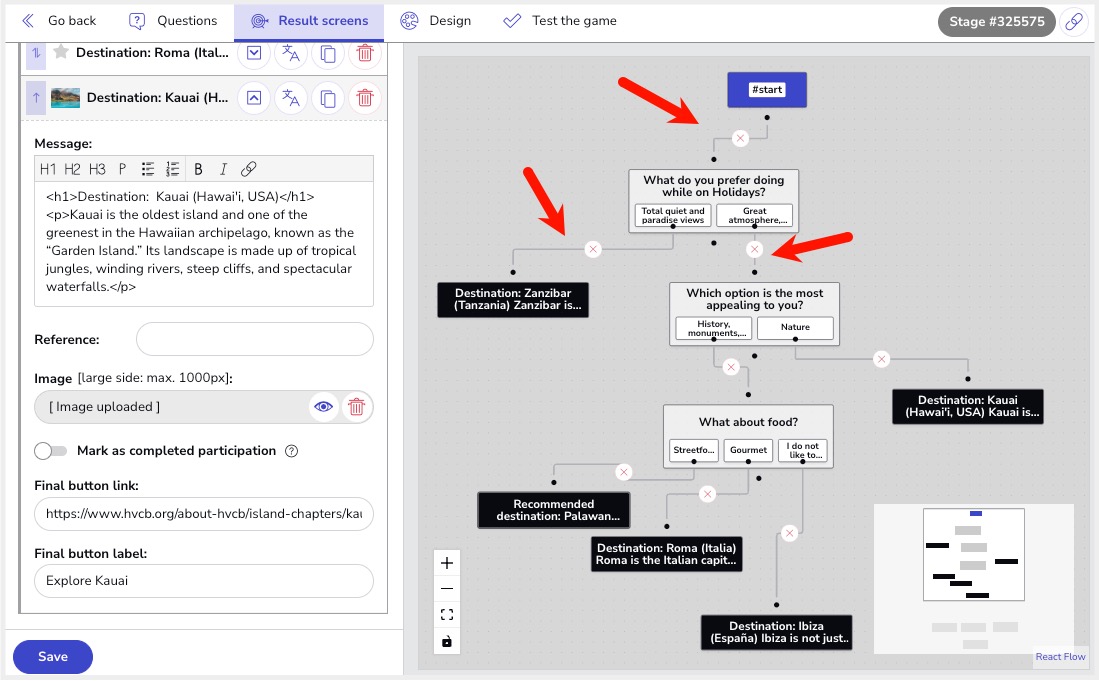Collapse the Destination: Kauai panel
The width and height of the screenshot is (1099, 681).
click(x=254, y=98)
